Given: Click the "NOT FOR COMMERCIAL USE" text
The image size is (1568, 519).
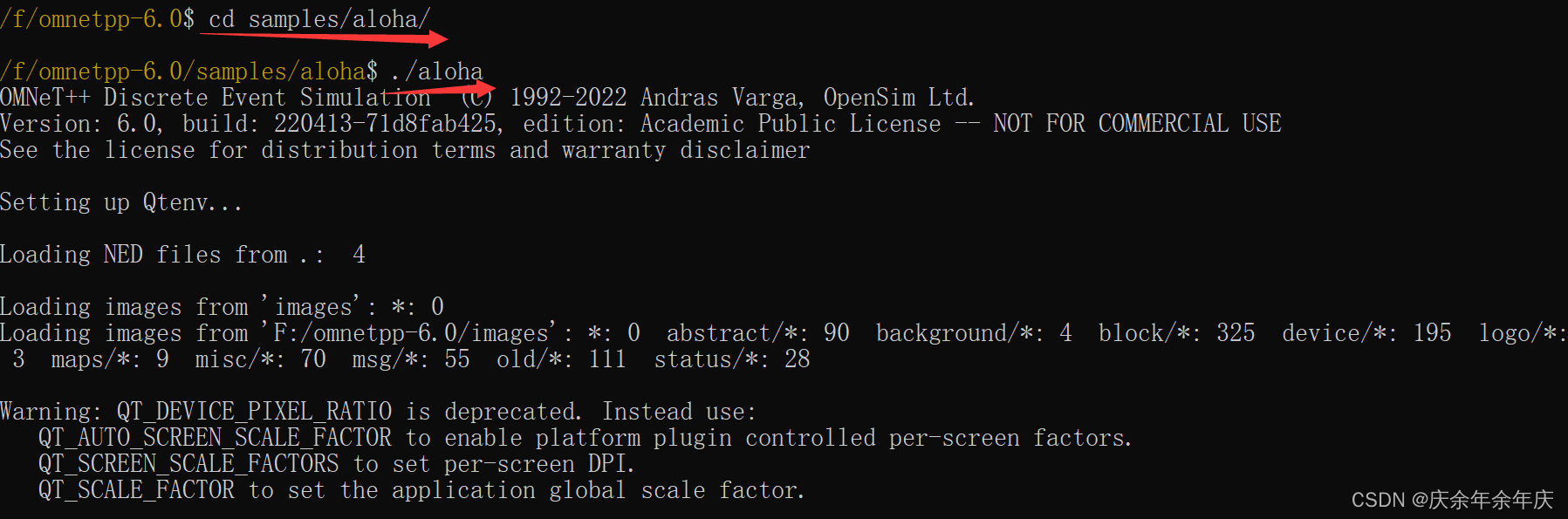Looking at the screenshot, I should tap(1137, 124).
